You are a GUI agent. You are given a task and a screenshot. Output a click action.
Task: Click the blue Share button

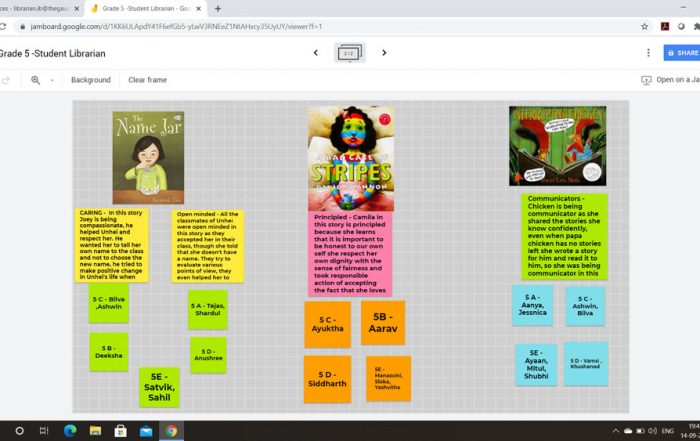[682, 53]
